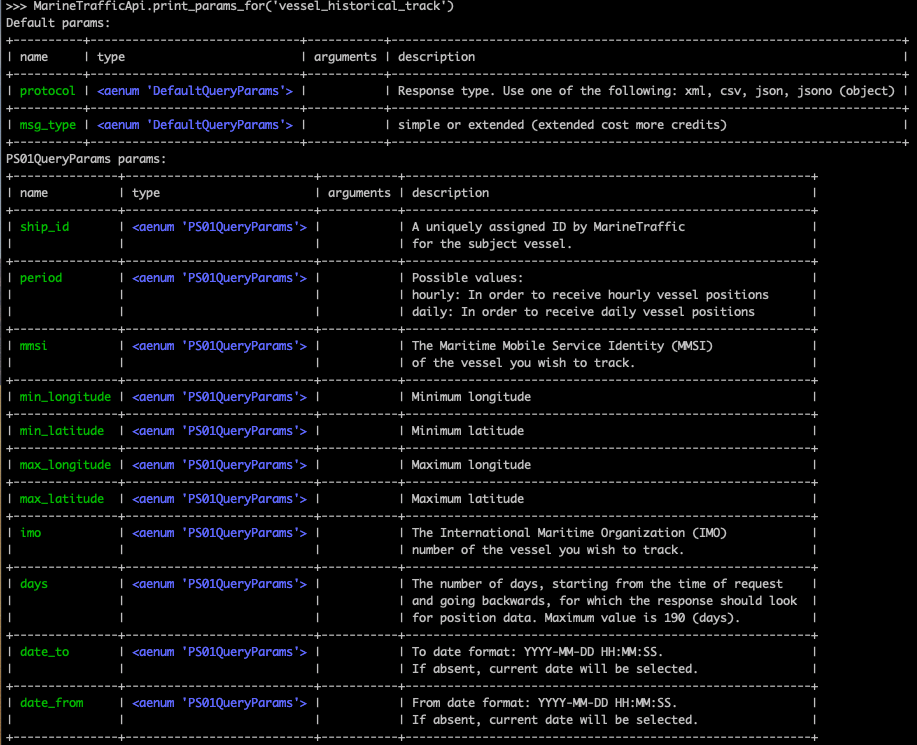
Task: Select the min_latitude row's PS01QueryParams type
Action: [x=219, y=431]
